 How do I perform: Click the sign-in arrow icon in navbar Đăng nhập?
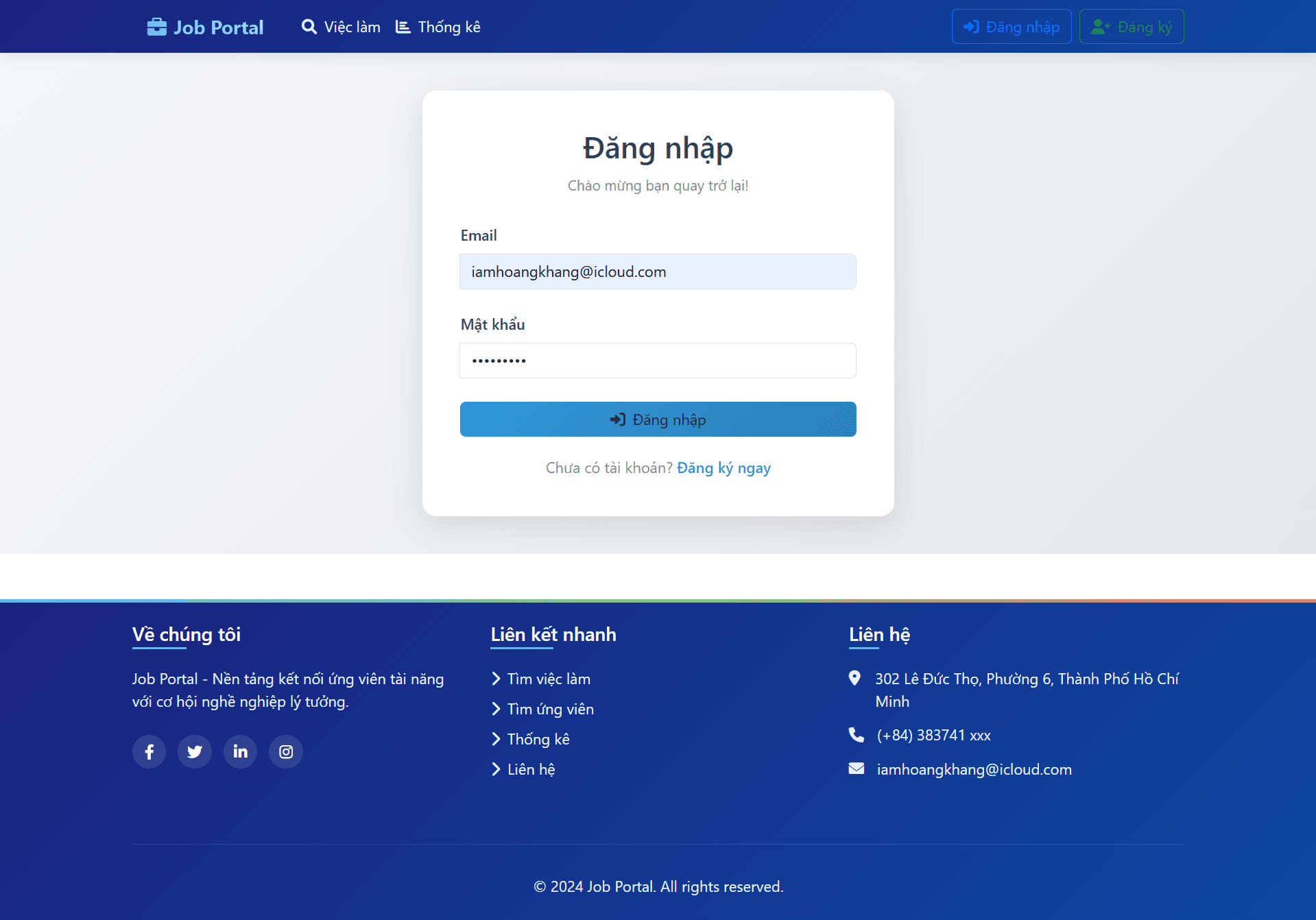[971, 27]
